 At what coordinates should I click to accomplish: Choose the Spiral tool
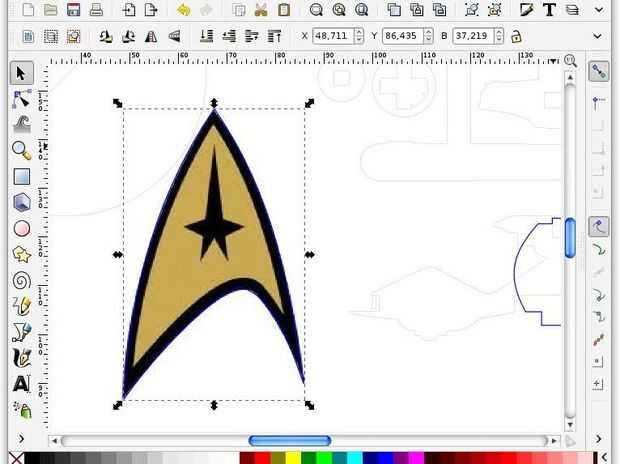click(21, 280)
